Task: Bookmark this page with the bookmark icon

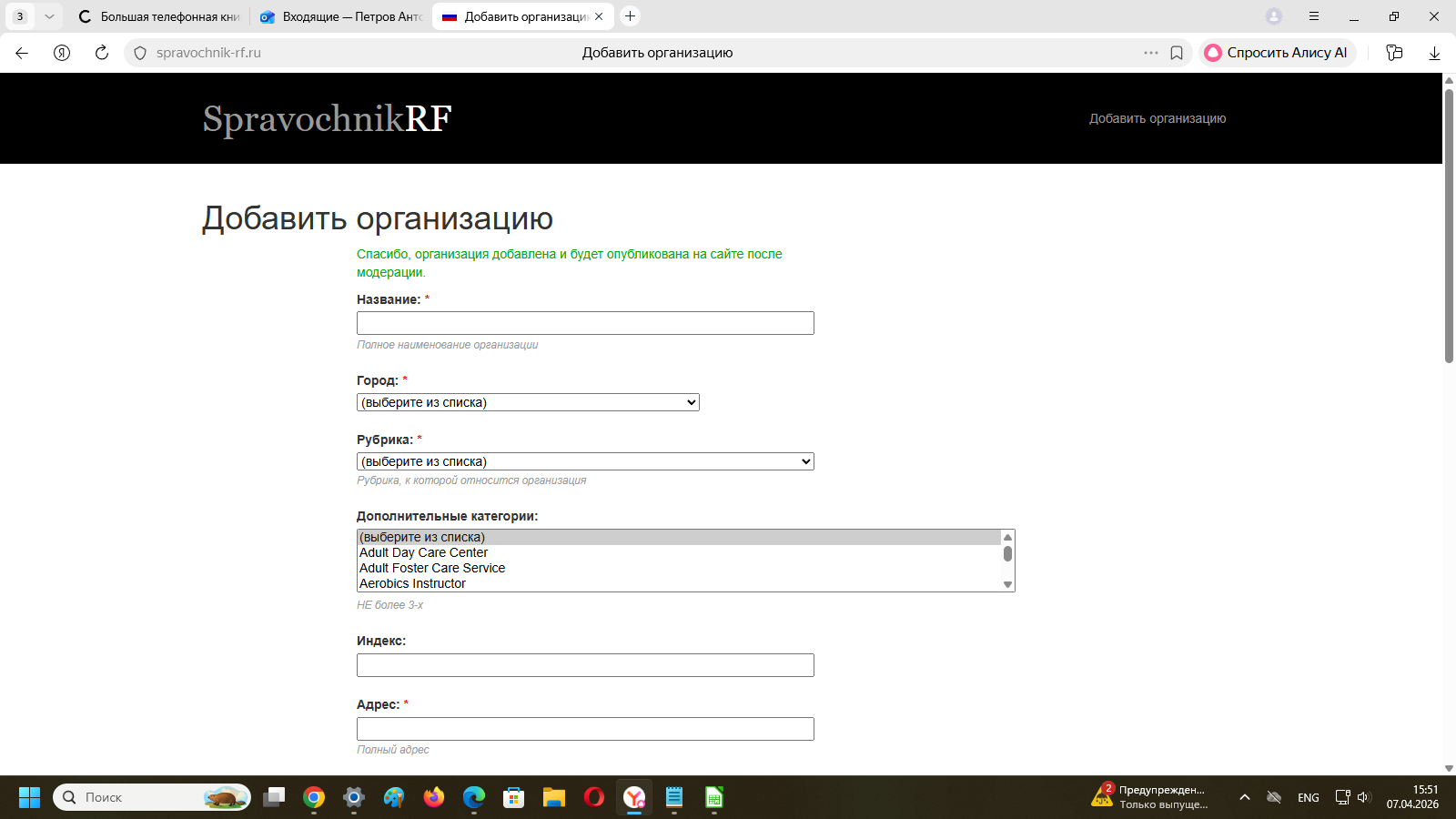Action: coord(1177,53)
